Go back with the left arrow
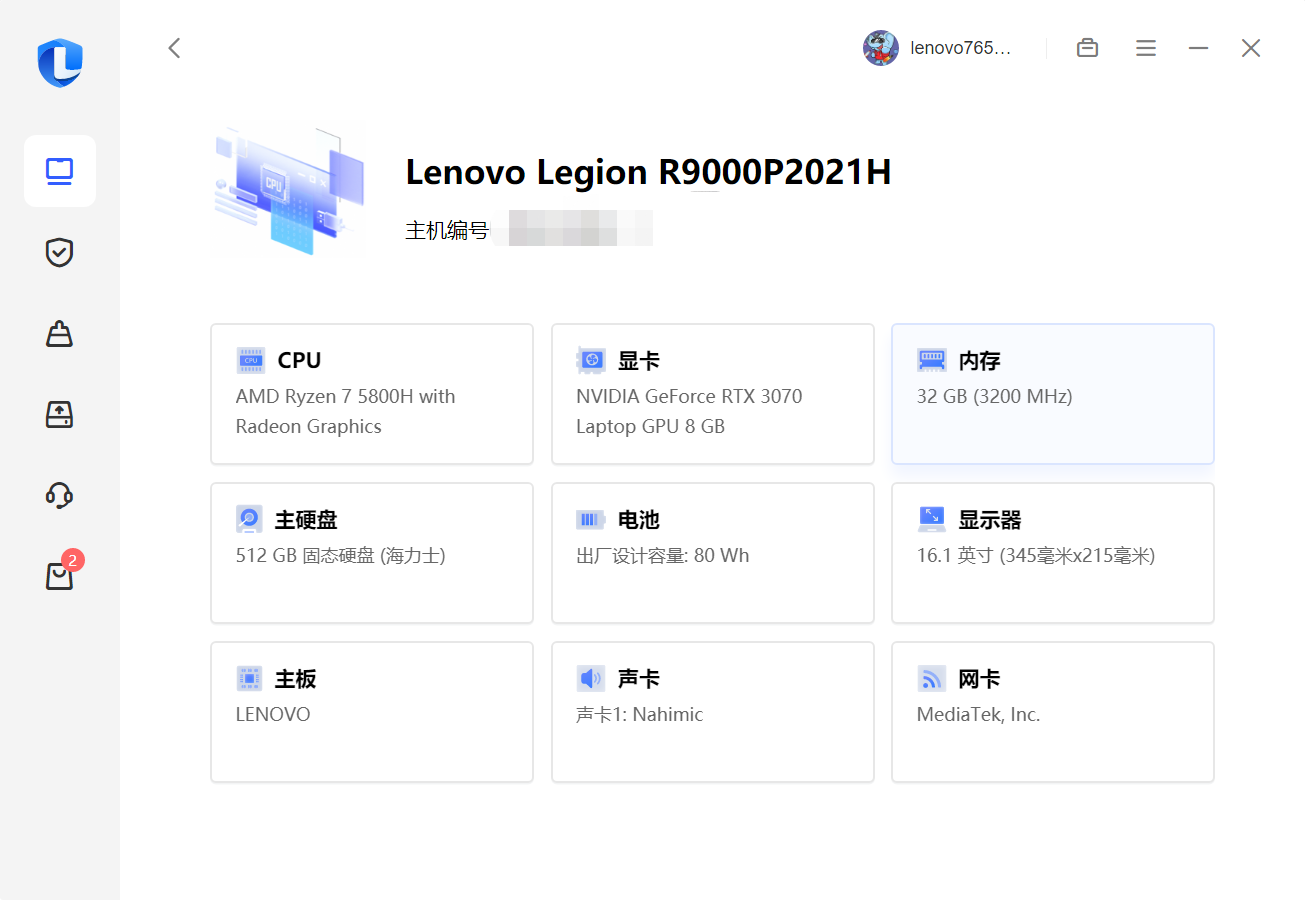1305x900 pixels. 174,48
